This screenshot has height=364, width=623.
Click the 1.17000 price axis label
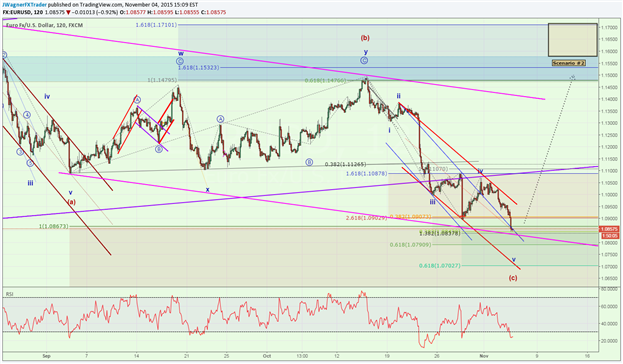609,27
